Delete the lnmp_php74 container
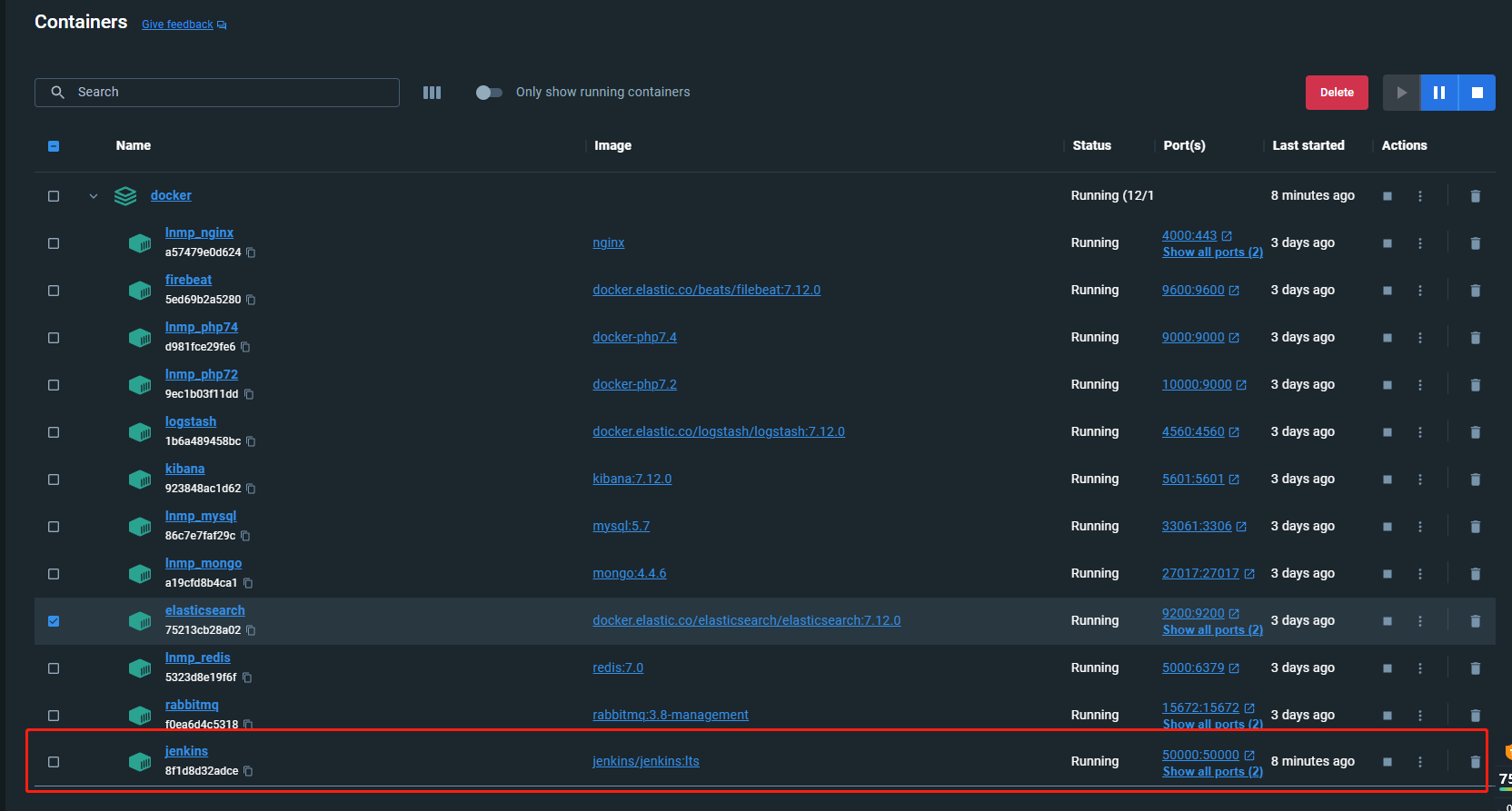 point(1476,338)
